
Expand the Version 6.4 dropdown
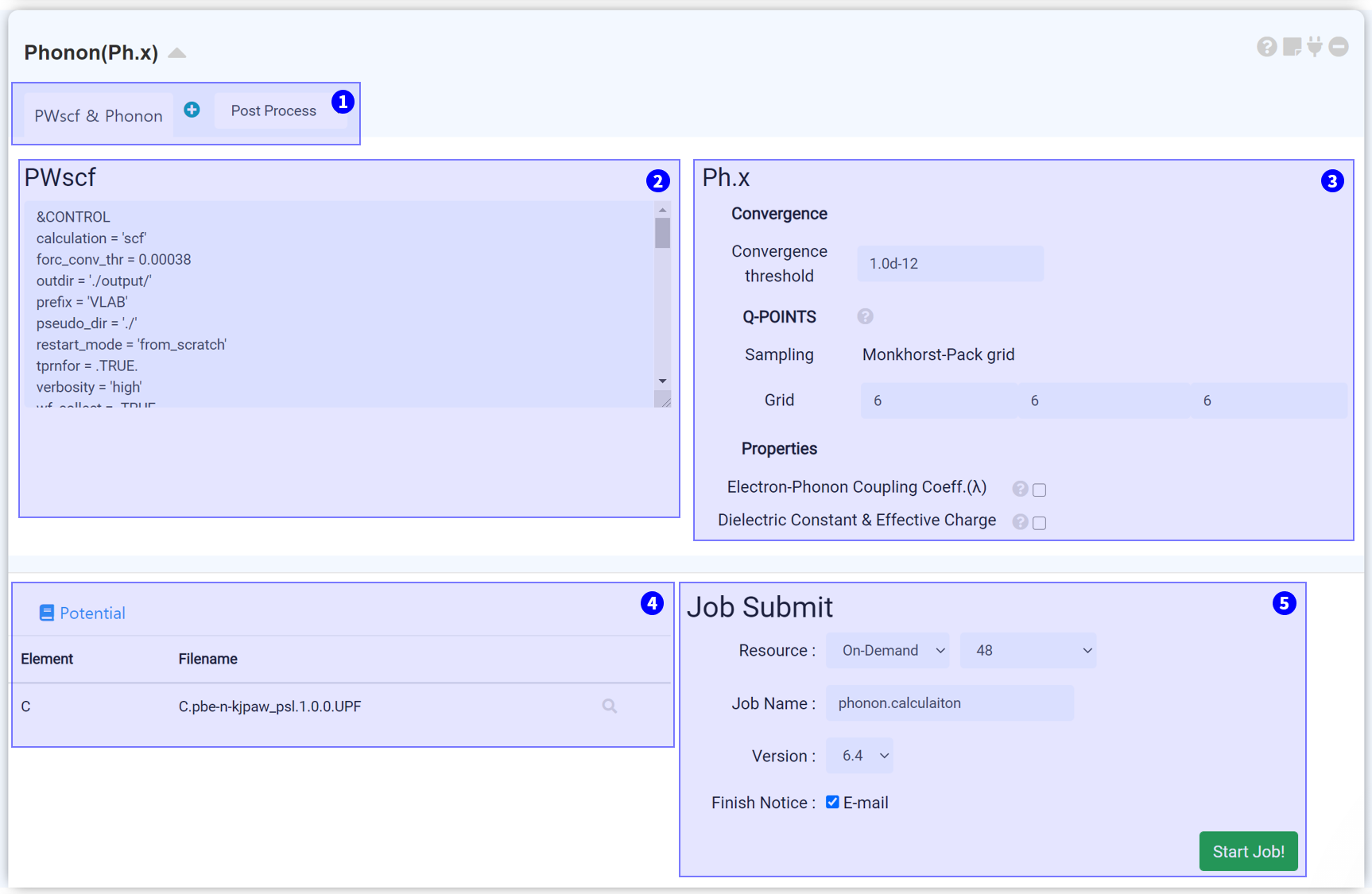click(x=859, y=756)
